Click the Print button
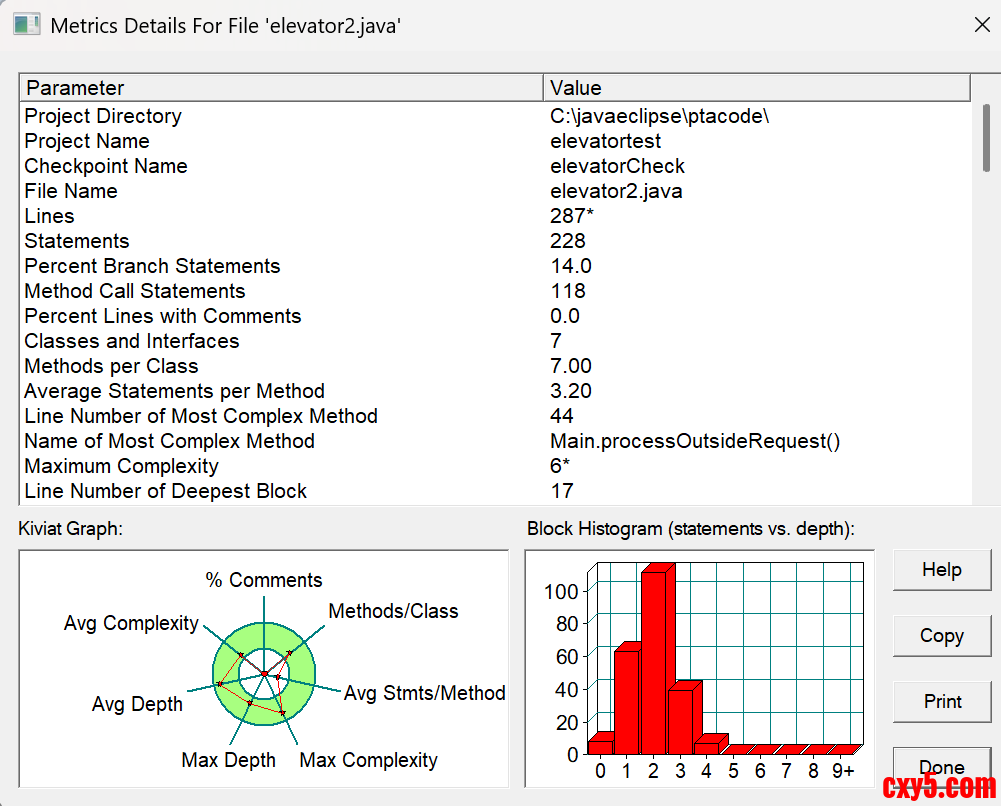 point(941,702)
